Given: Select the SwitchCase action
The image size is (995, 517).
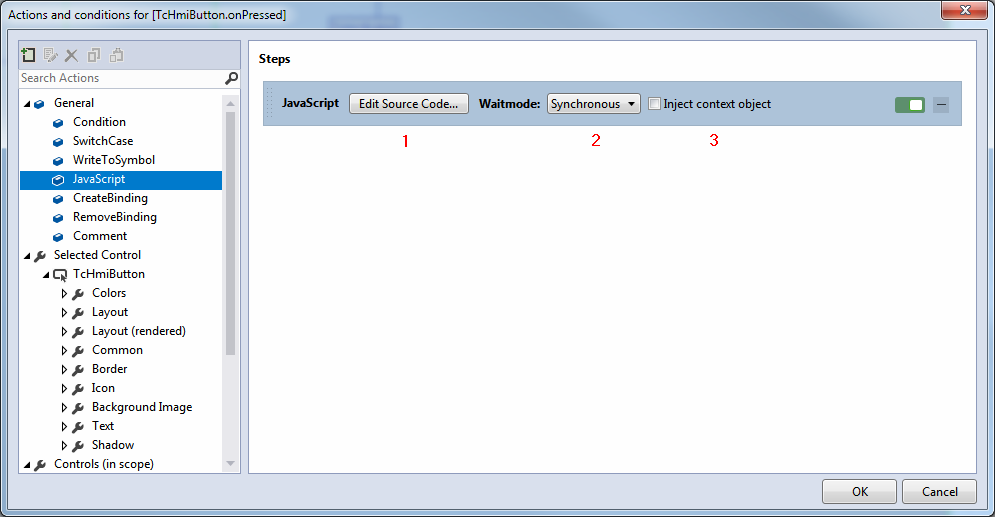Looking at the screenshot, I should (103, 141).
